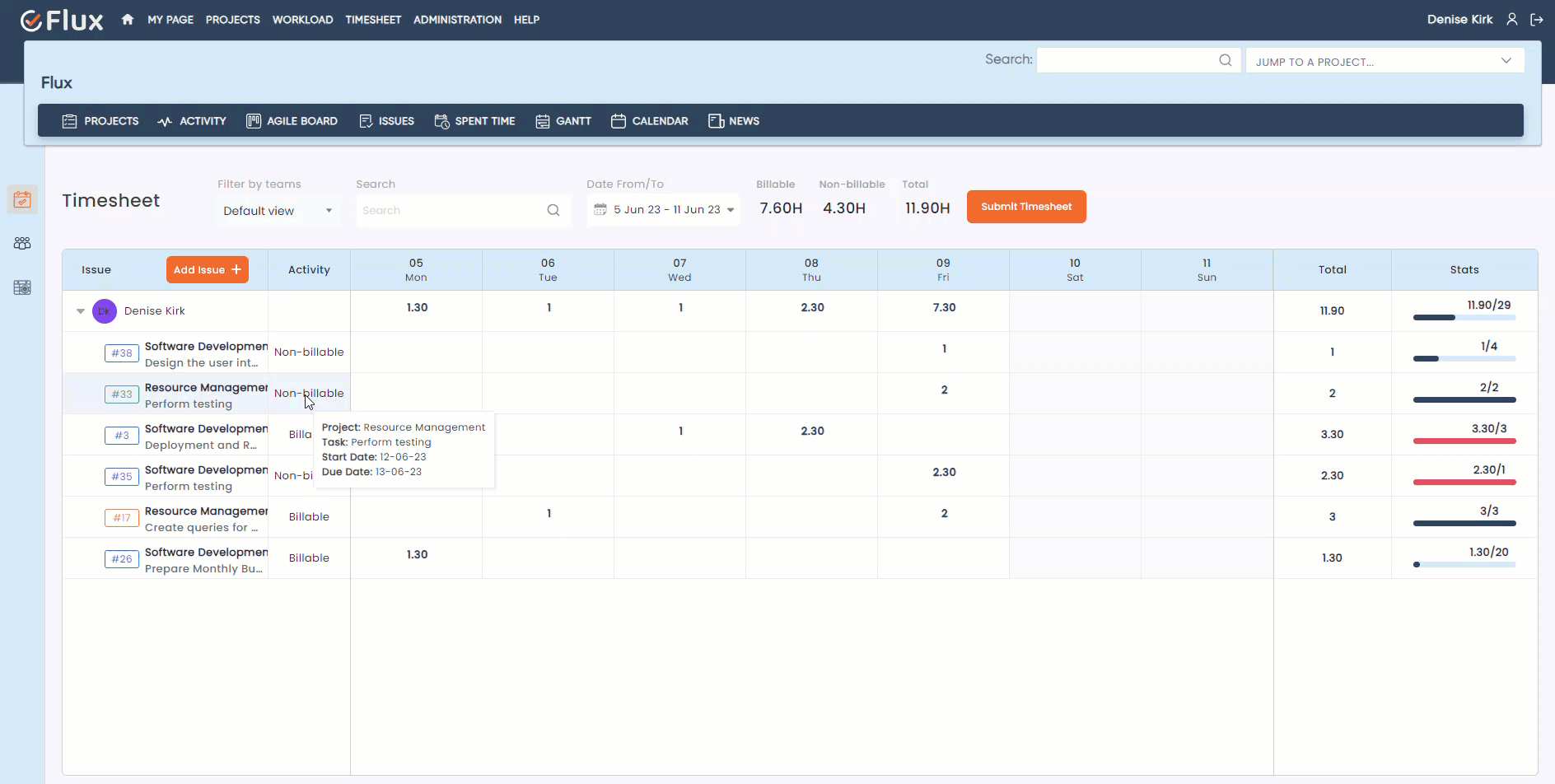Open issue #38 link
This screenshot has height=784, width=1555.
(x=122, y=353)
